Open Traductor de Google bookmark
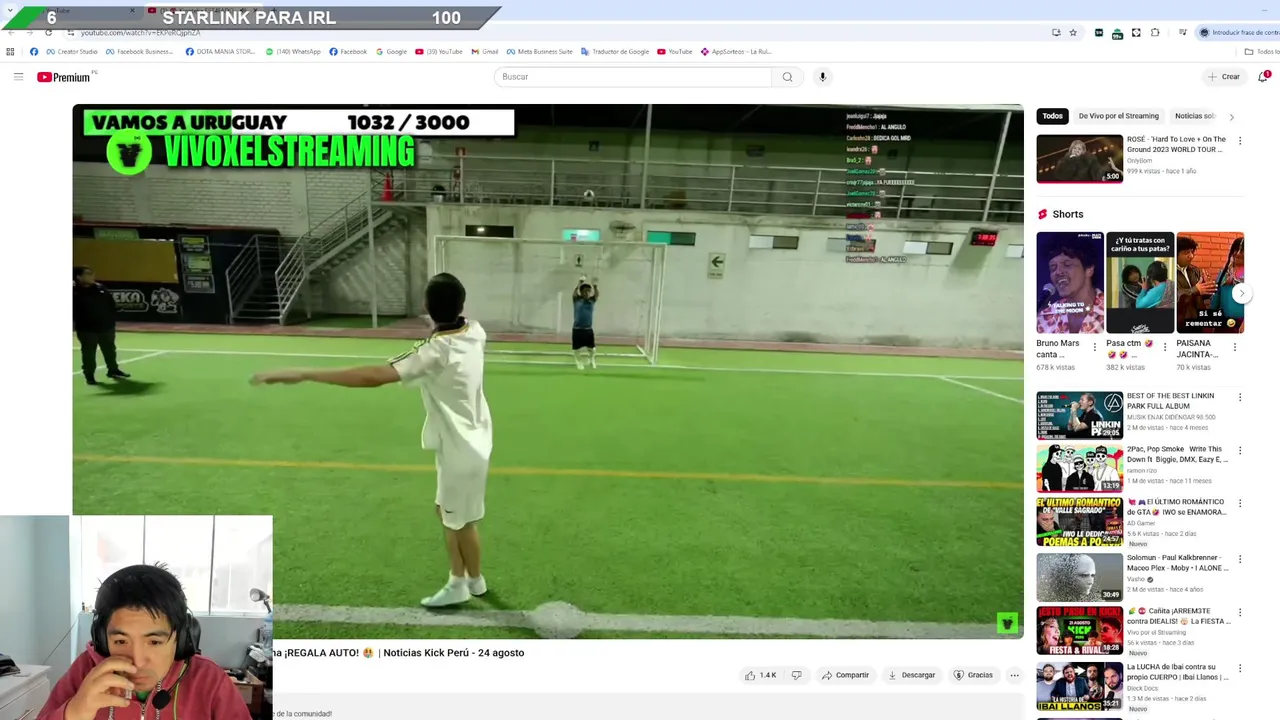Screen dimensions: 1280x720 [615, 52]
